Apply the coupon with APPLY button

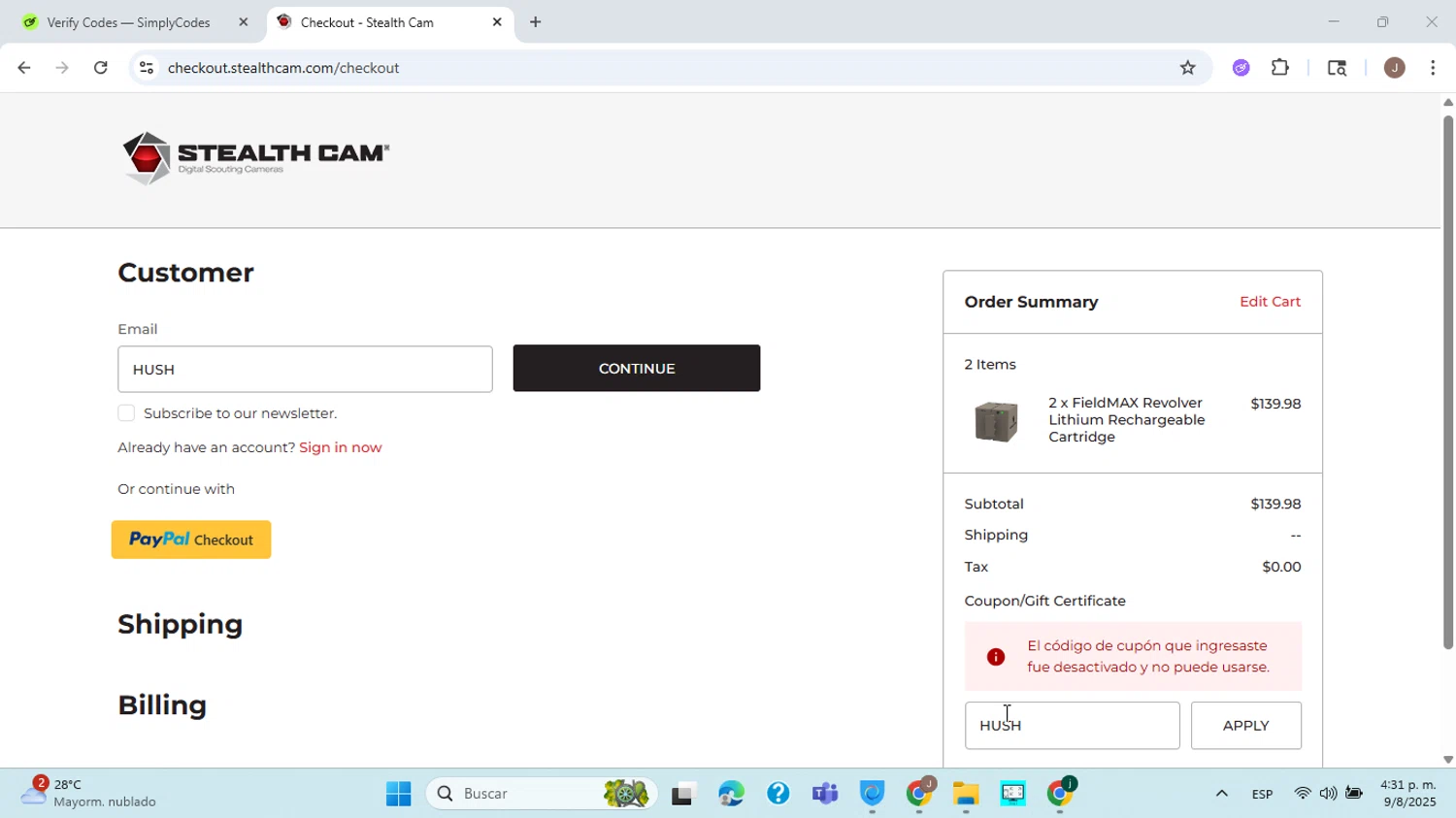coord(1246,726)
